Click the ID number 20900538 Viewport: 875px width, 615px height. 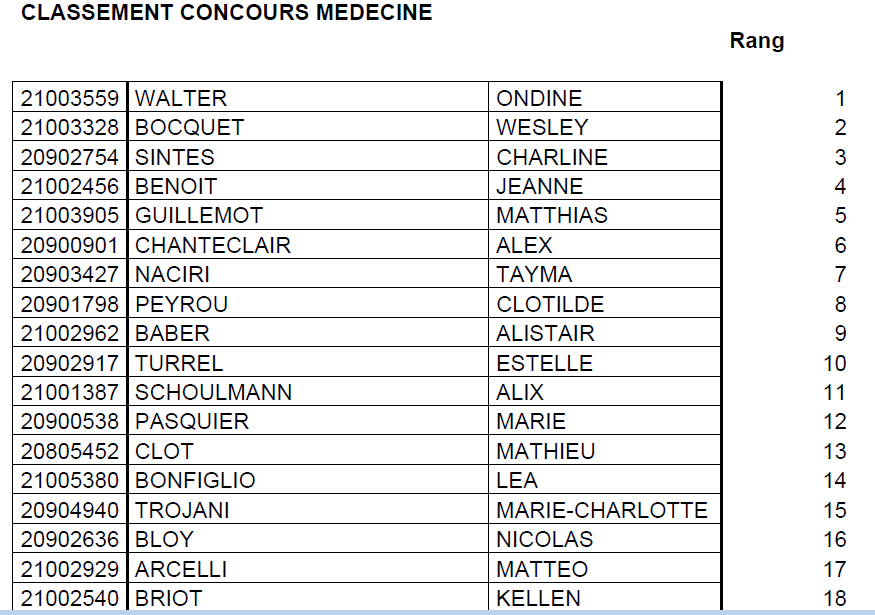[x=70, y=422]
